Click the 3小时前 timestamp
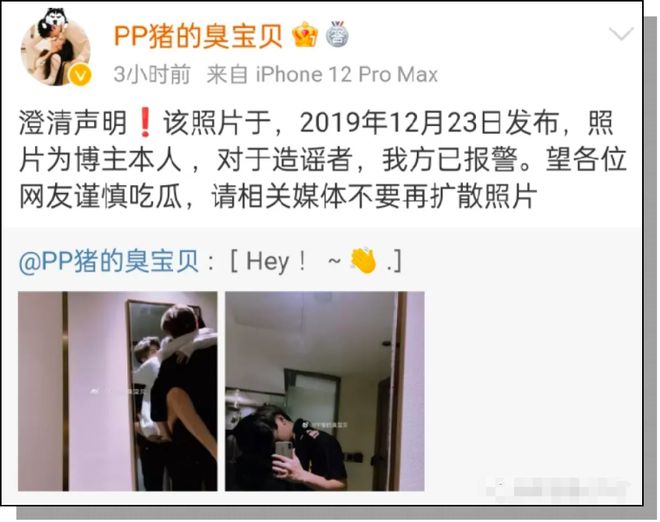Viewport: 660px width, 522px height. point(152,75)
